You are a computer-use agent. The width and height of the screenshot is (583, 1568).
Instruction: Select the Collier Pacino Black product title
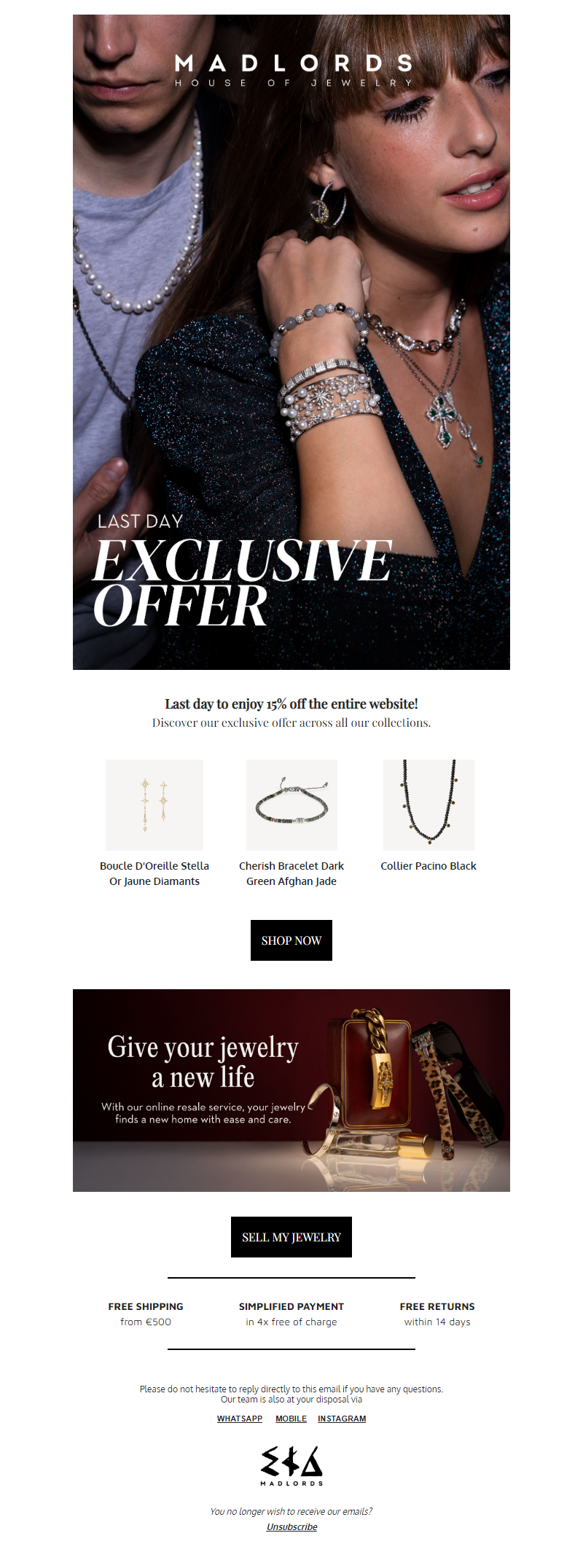tap(429, 866)
